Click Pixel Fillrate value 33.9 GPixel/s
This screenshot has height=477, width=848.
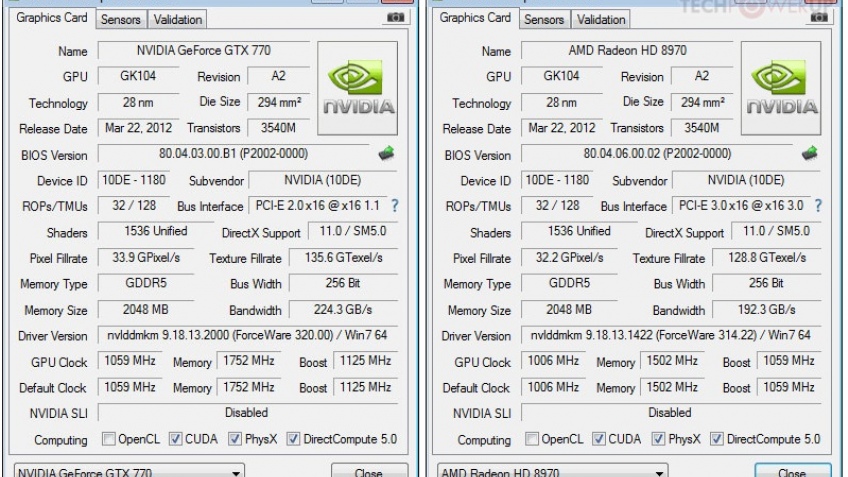(x=146, y=257)
